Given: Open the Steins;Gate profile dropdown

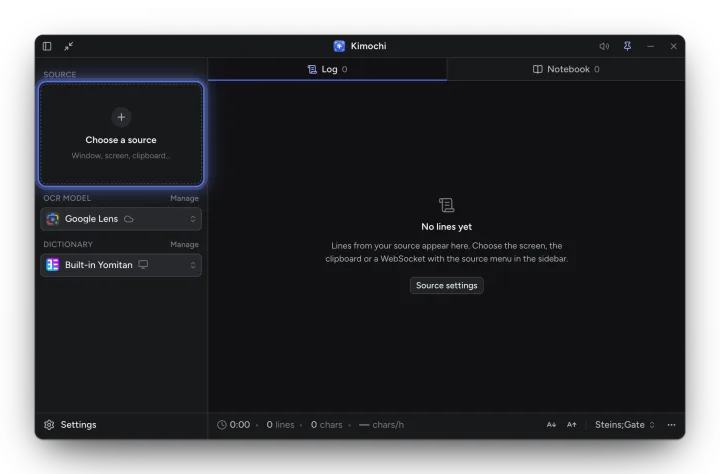Looking at the screenshot, I should pyautogui.click(x=624, y=425).
